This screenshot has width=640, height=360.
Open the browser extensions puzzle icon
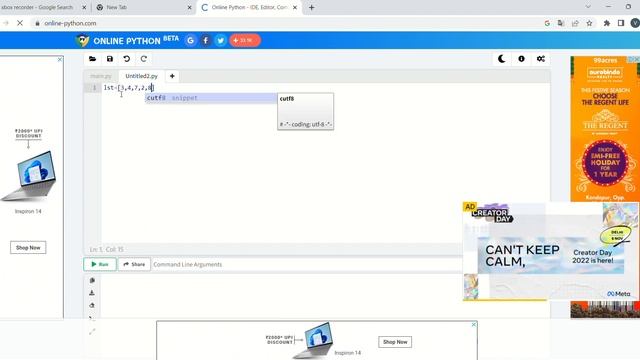(x=607, y=23)
